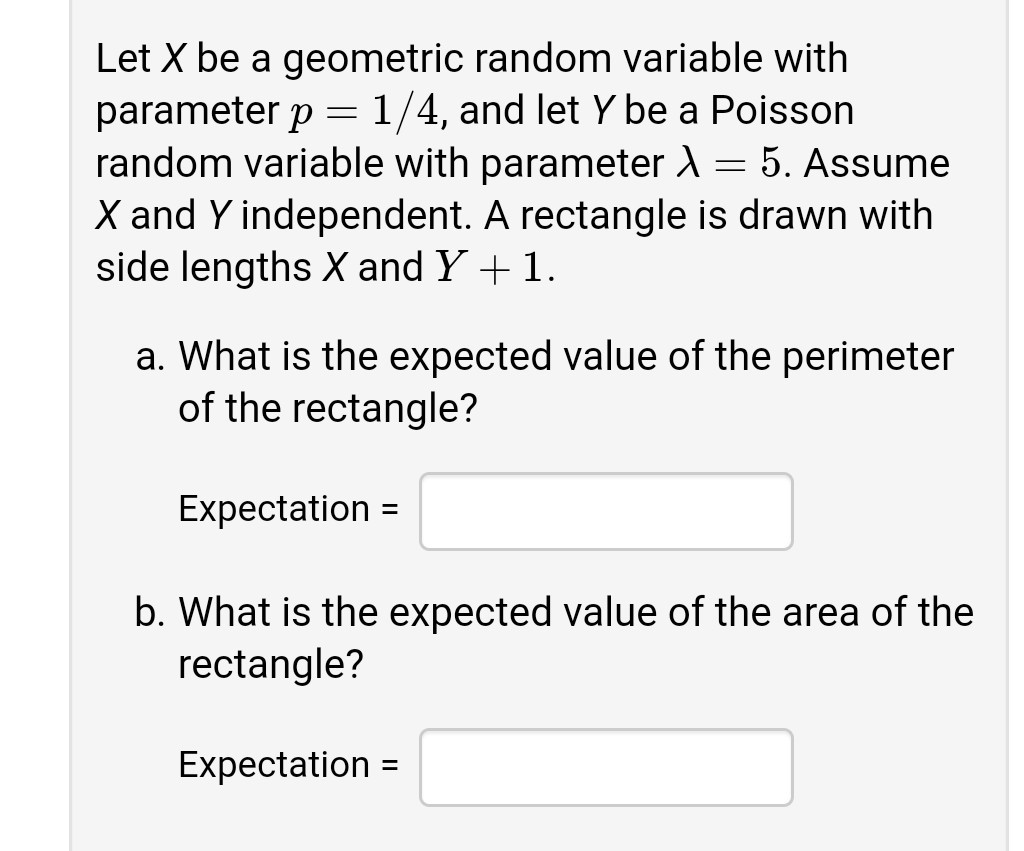Click the first Expectation label
This screenshot has height=851, width=1024.
(273, 509)
